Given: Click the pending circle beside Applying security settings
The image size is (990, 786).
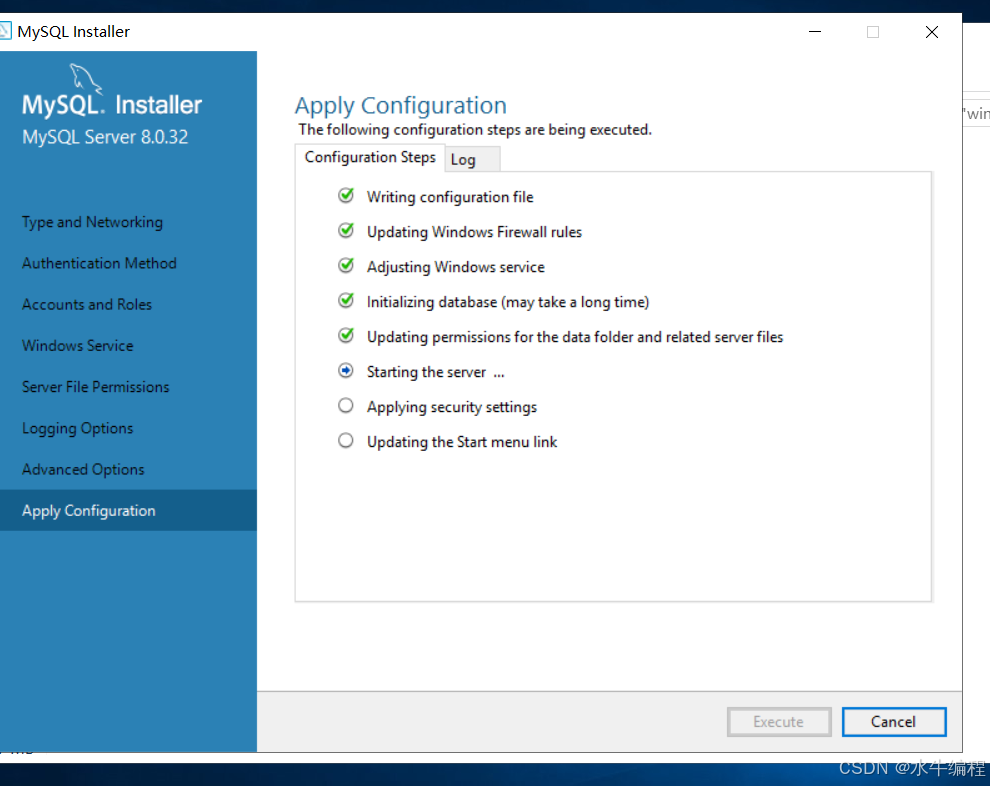Looking at the screenshot, I should (345, 405).
